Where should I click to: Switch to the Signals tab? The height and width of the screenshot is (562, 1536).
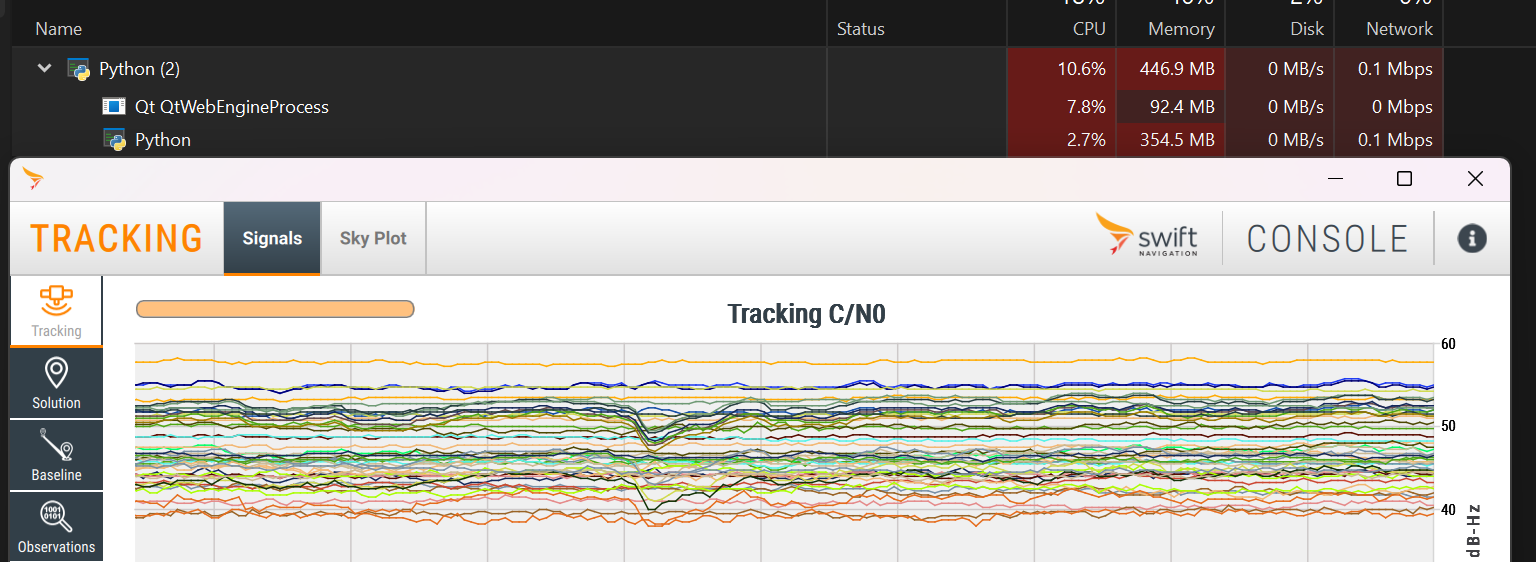coord(272,238)
